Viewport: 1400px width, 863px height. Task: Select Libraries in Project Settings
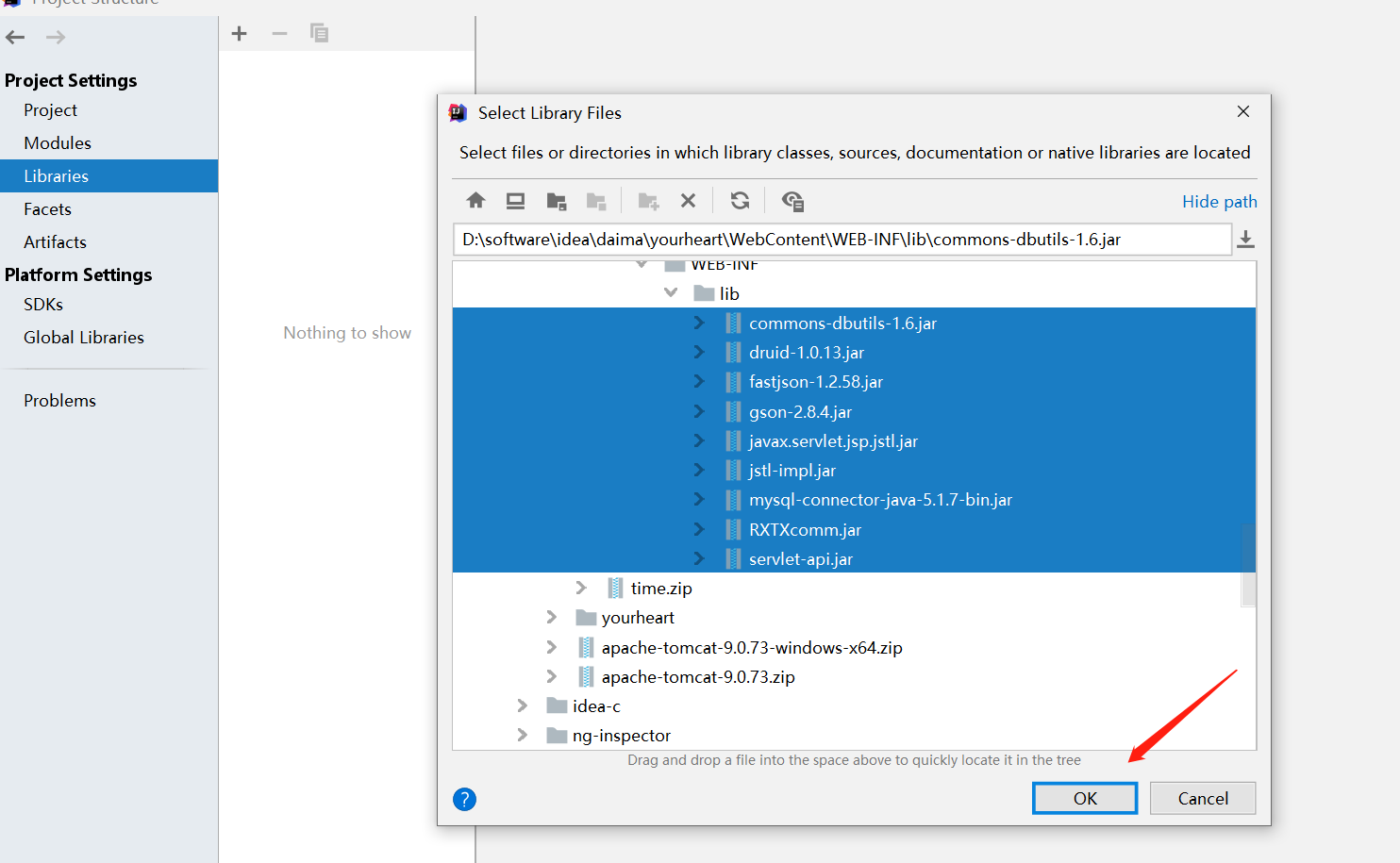point(108,176)
